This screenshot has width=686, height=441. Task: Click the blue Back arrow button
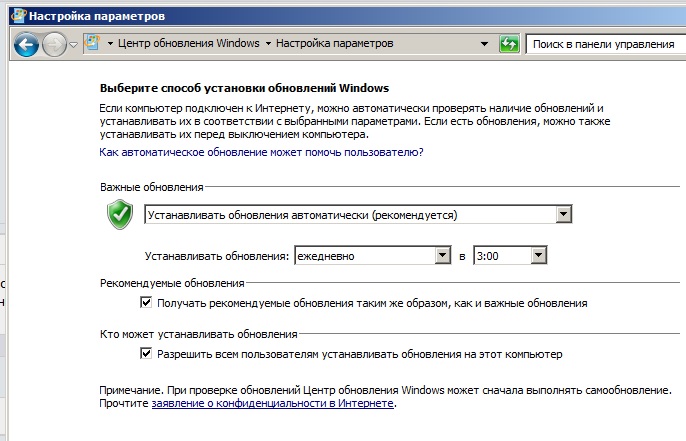(x=26, y=45)
